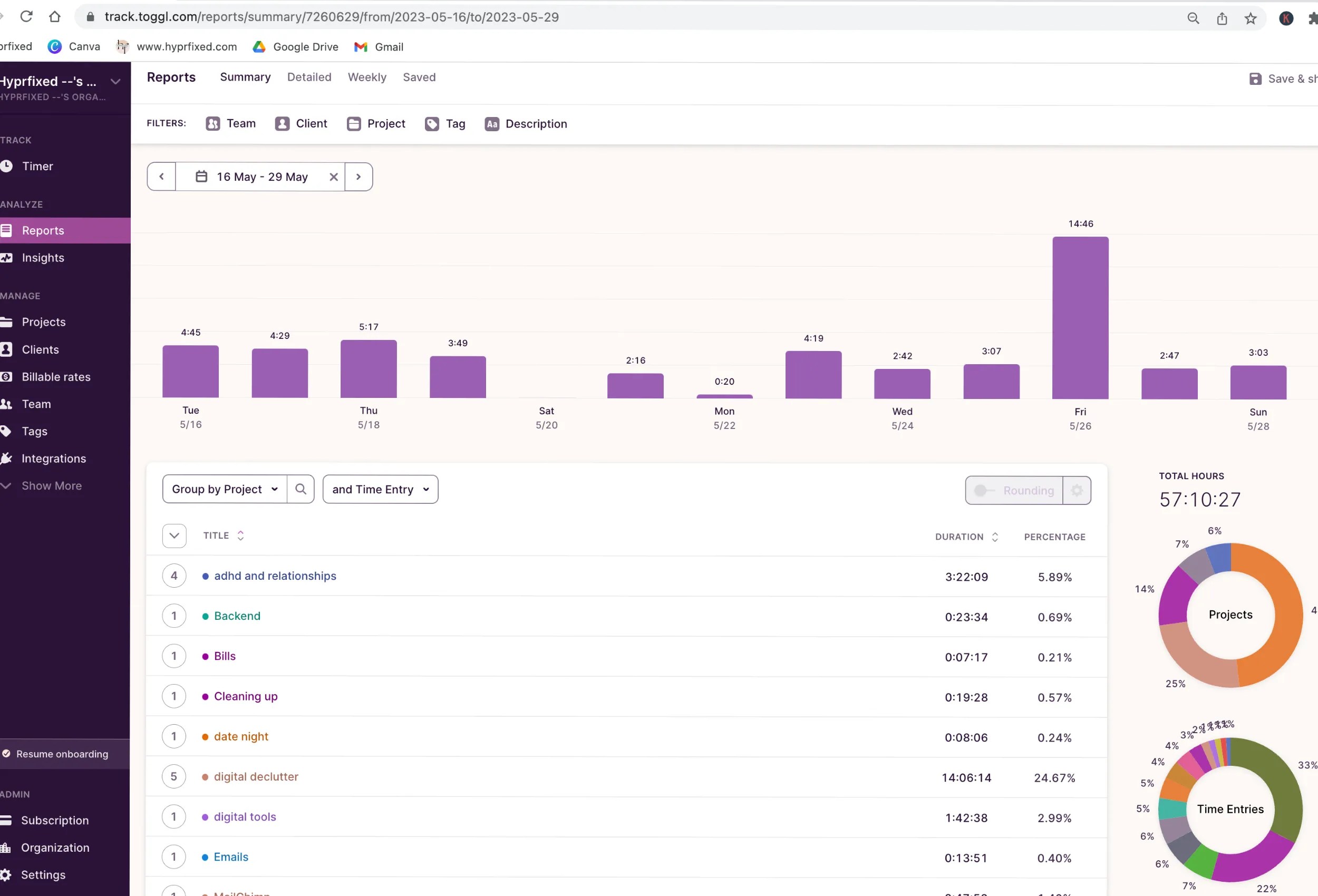Image resolution: width=1318 pixels, height=896 pixels.
Task: Switch to the Weekly tab
Action: (x=367, y=77)
